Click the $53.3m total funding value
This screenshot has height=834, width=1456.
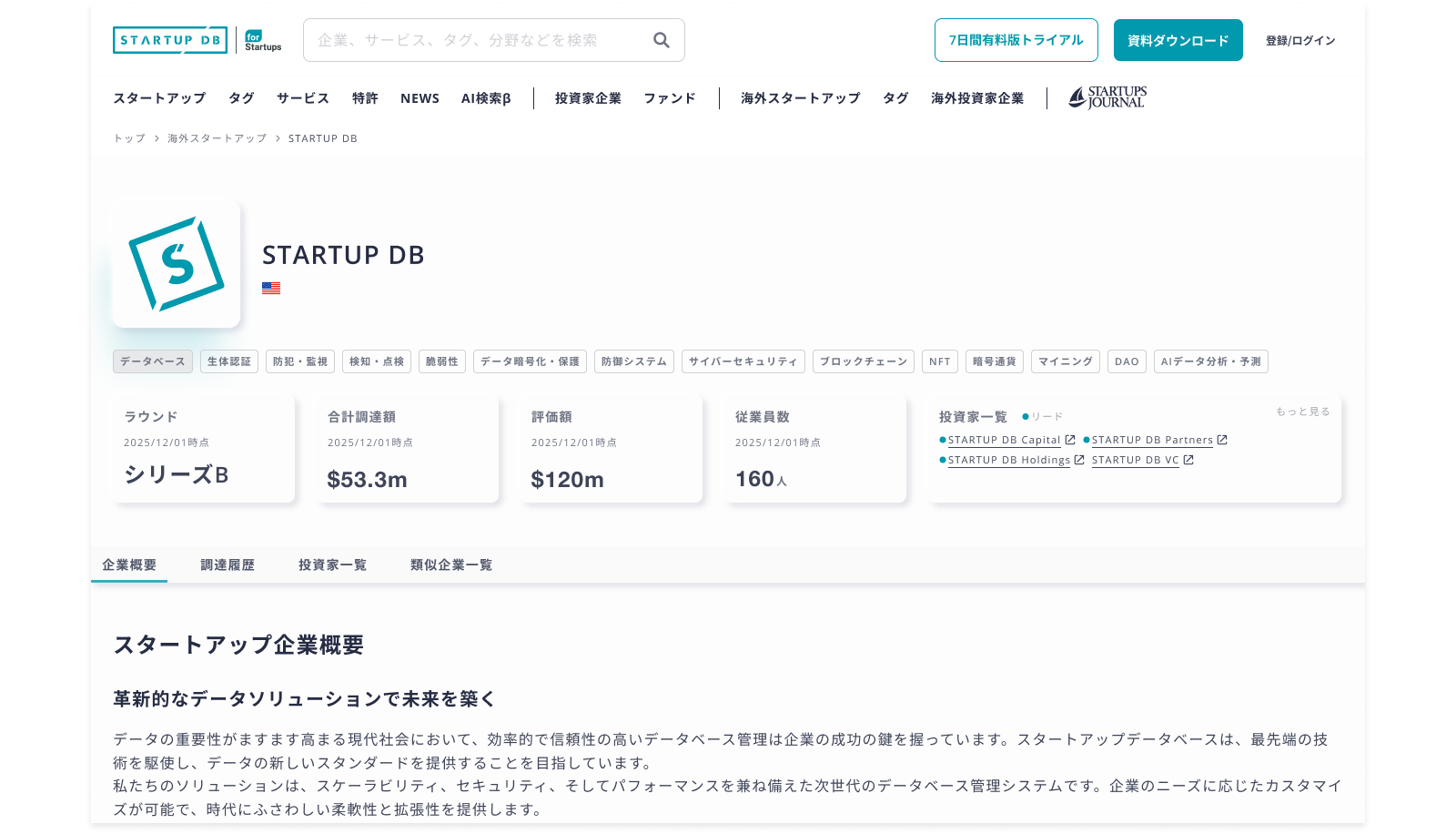tap(367, 479)
